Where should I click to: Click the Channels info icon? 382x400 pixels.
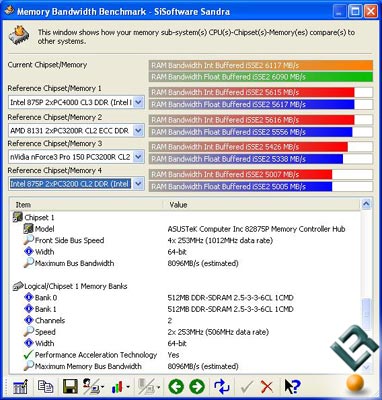tap(29, 320)
